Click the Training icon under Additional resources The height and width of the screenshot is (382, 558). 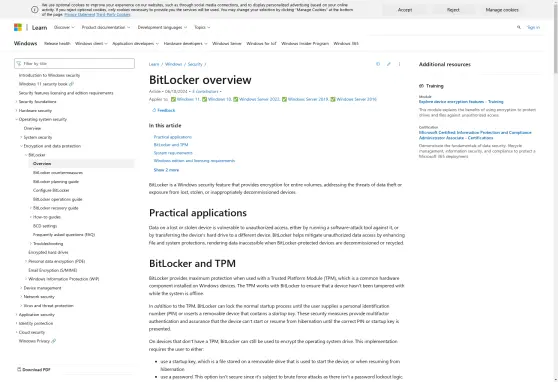pos(421,86)
